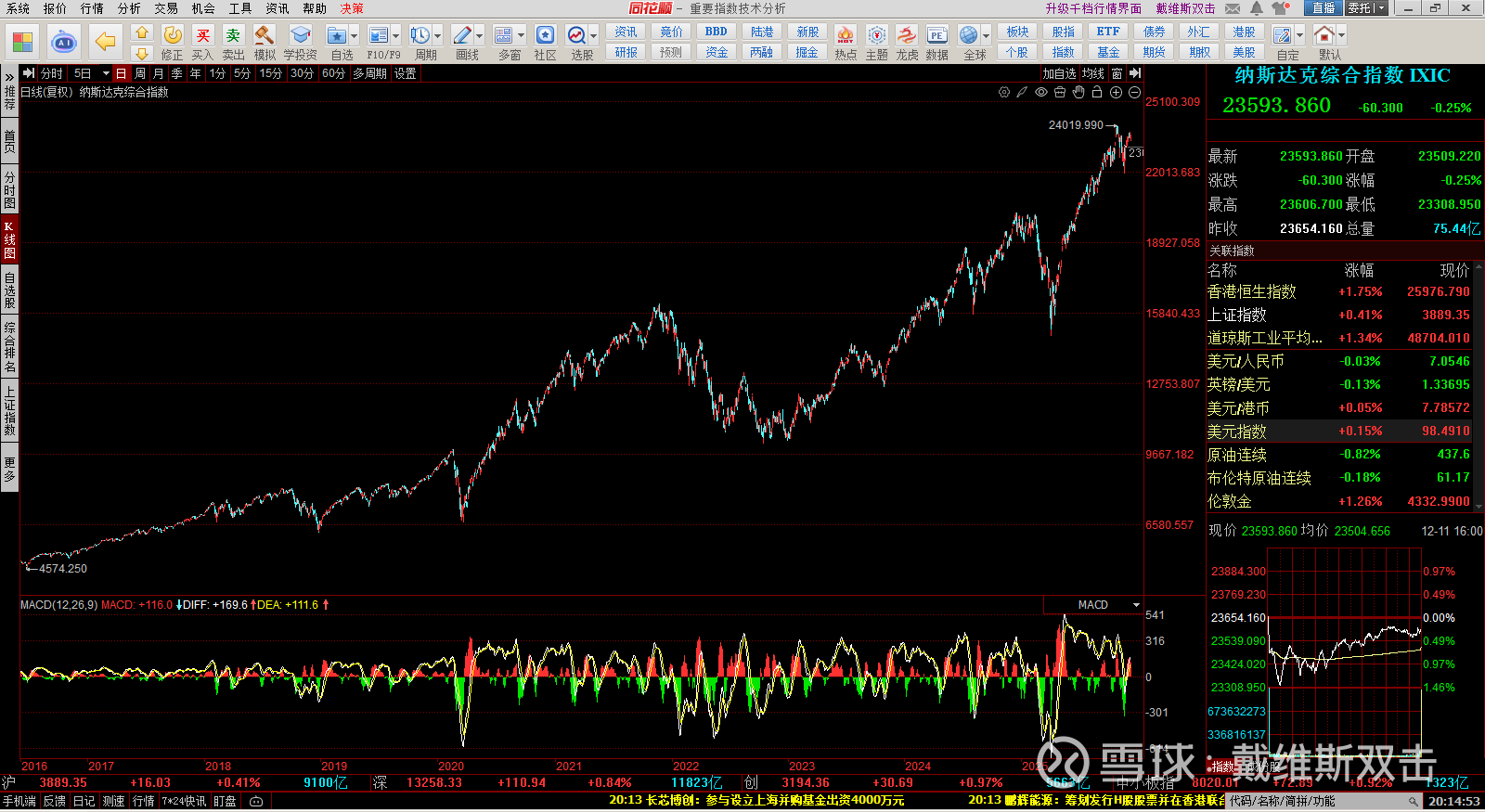Switch chart period to 60分
1485x812 pixels.
(333, 73)
